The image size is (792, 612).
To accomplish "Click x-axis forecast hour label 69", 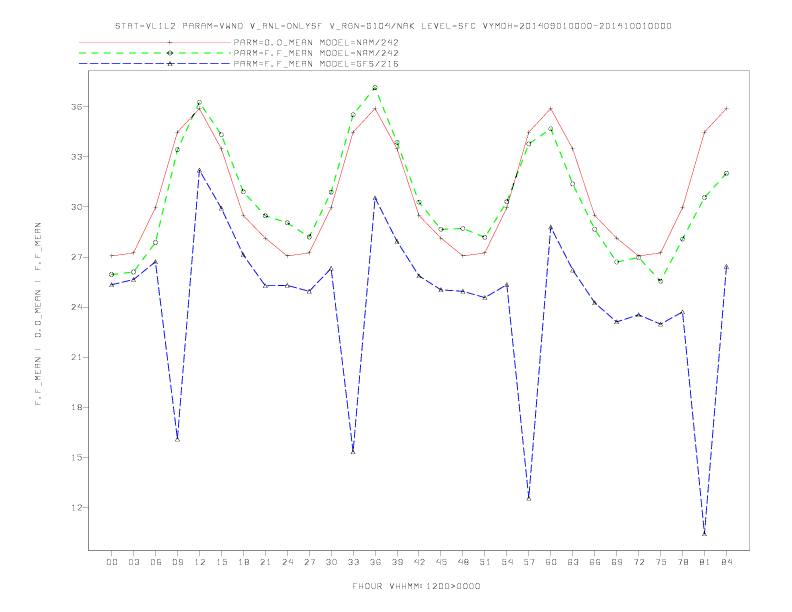I will click(617, 562).
